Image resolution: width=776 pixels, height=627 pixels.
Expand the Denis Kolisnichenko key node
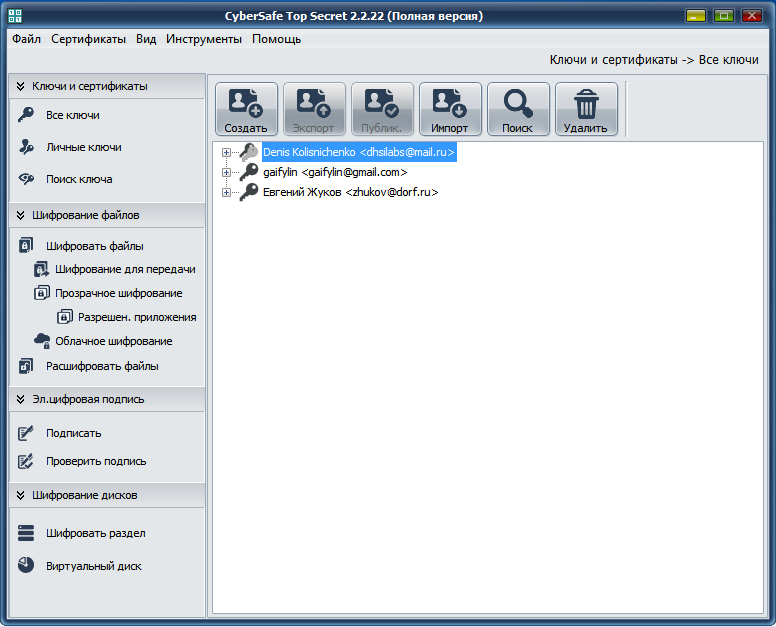click(227, 153)
